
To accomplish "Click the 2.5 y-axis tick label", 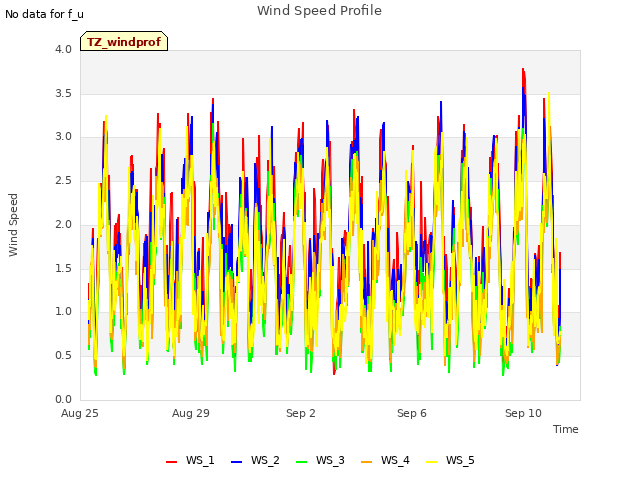I will click(x=64, y=180).
